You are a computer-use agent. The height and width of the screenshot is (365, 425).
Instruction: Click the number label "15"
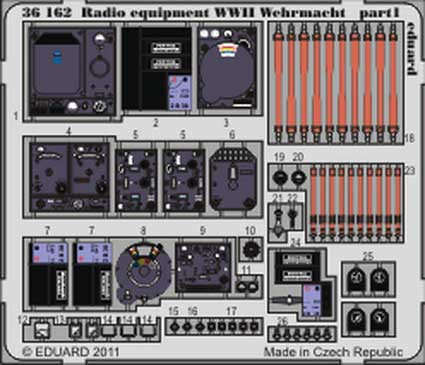pyautogui.click(x=173, y=311)
